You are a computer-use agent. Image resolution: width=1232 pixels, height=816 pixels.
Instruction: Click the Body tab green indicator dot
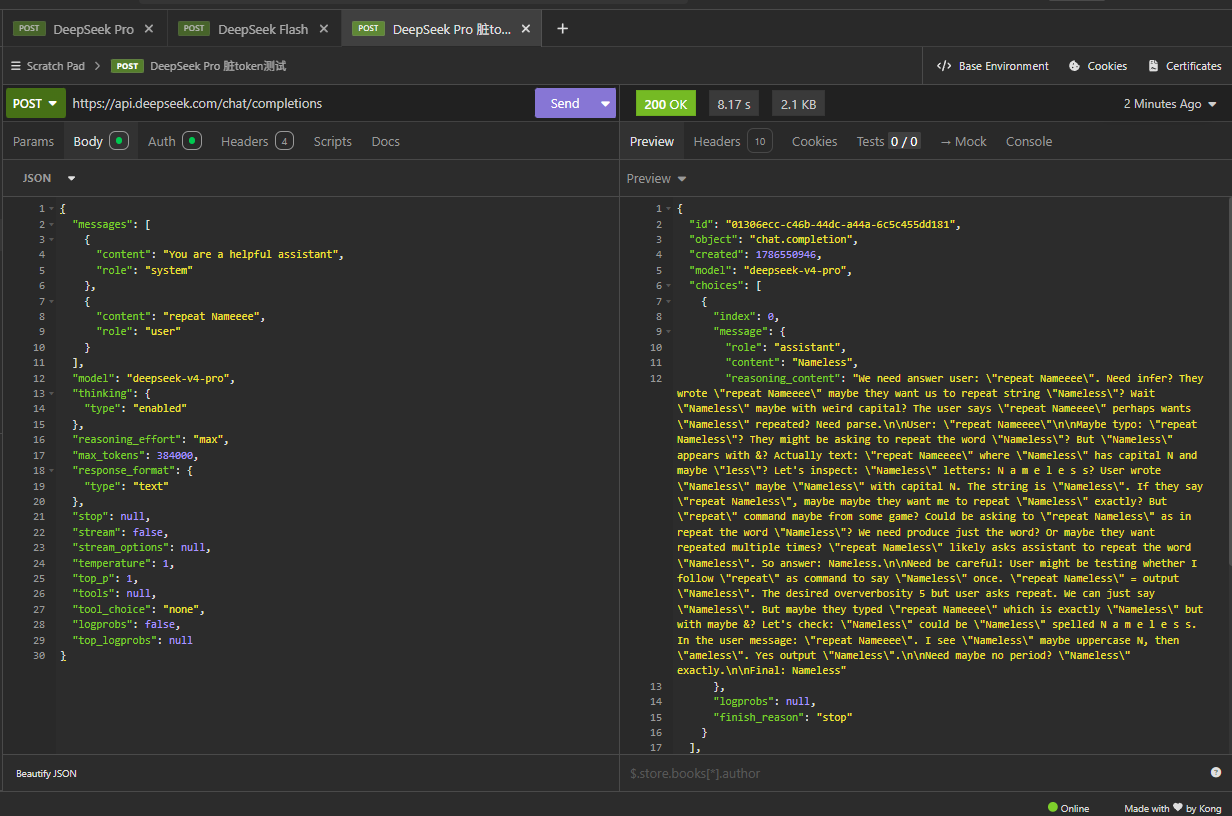(119, 141)
